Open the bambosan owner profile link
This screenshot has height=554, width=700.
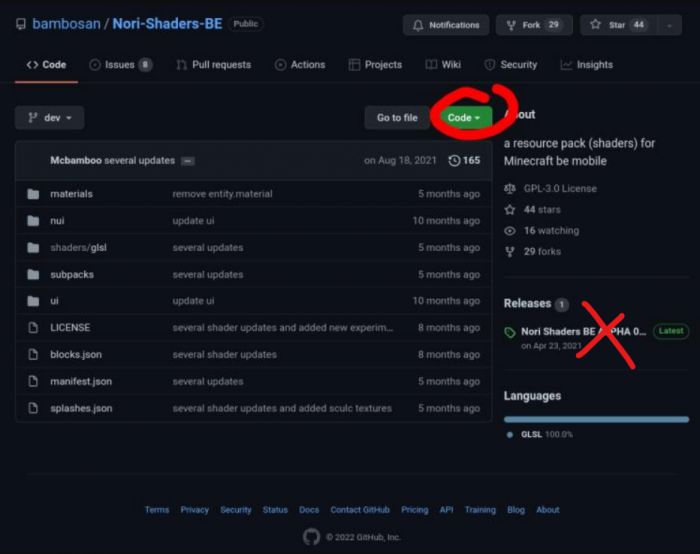(66, 24)
